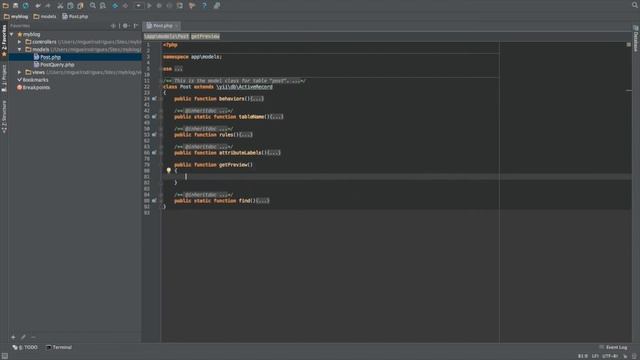Screen dimensions: 640x360
Task: Click the Forward navigation arrow icon
Action: pos(125,6)
